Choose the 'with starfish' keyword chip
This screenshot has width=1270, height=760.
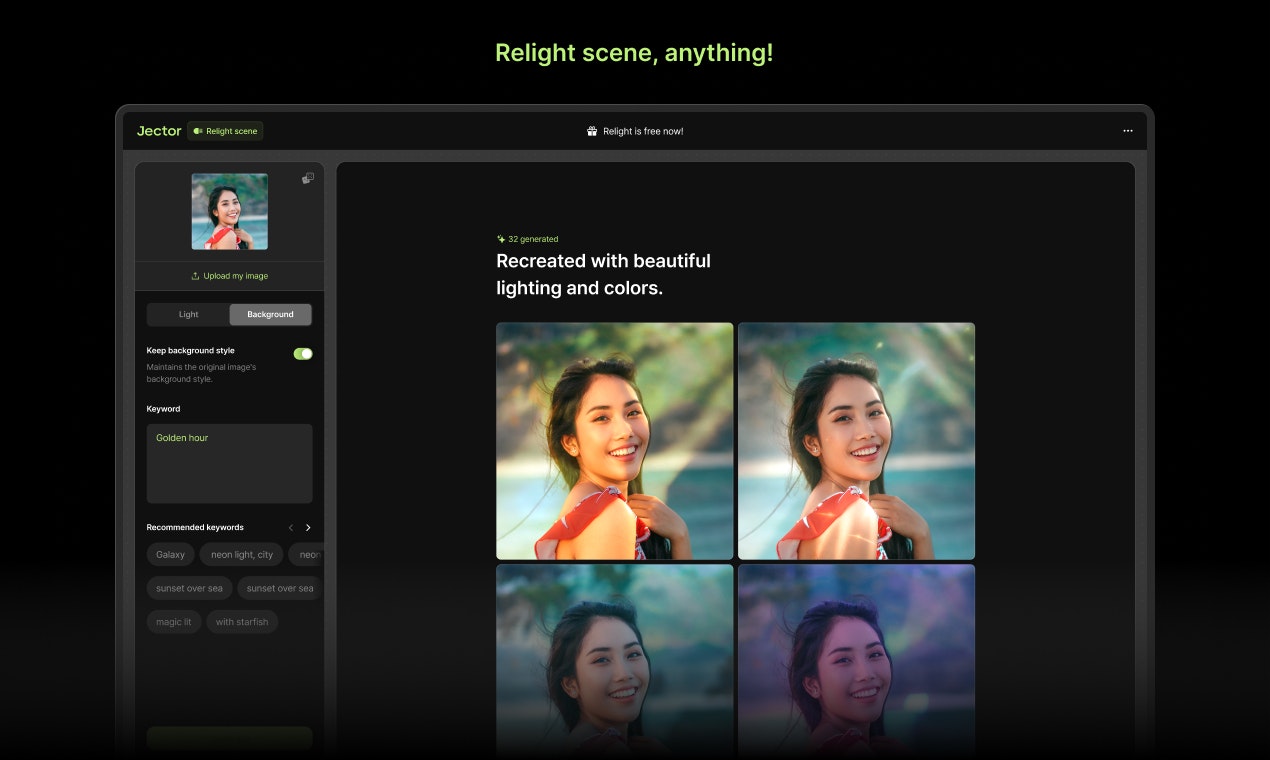point(242,622)
